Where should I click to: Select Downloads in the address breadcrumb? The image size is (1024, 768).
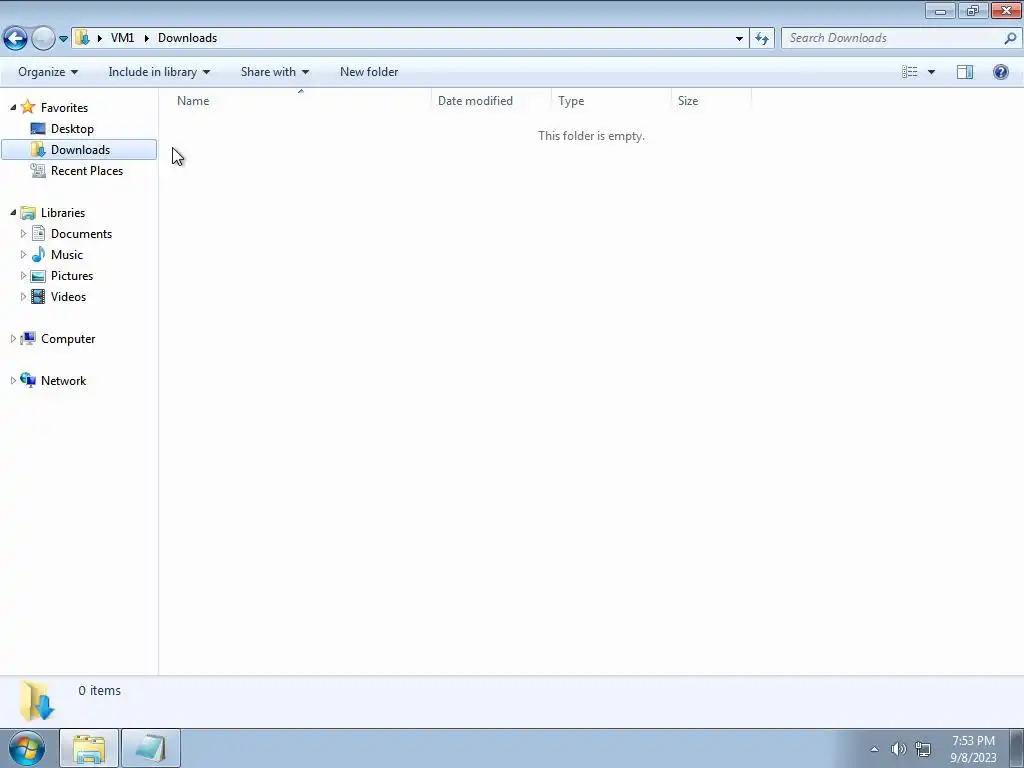pos(187,38)
